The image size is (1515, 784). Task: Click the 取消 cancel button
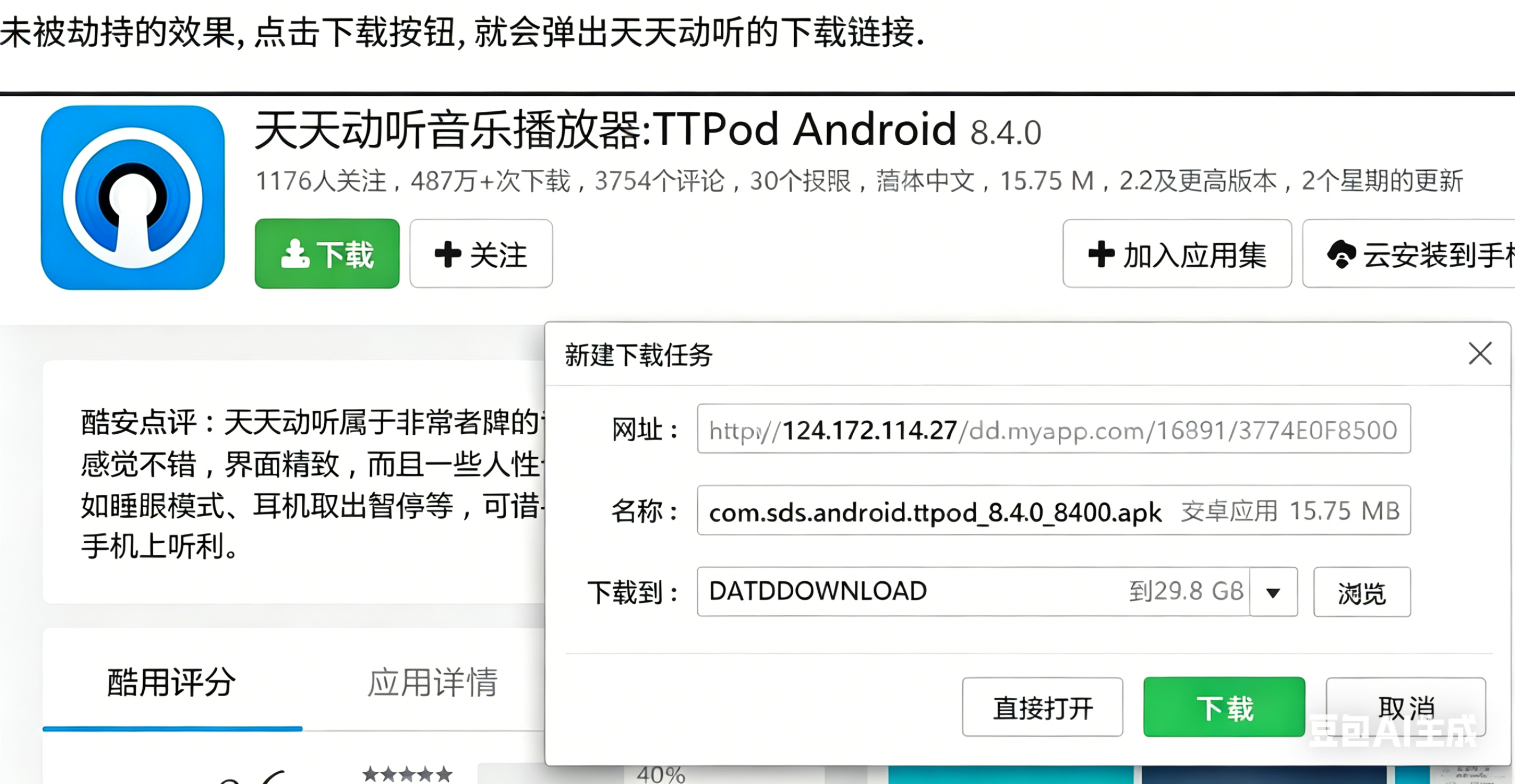[x=1406, y=707]
